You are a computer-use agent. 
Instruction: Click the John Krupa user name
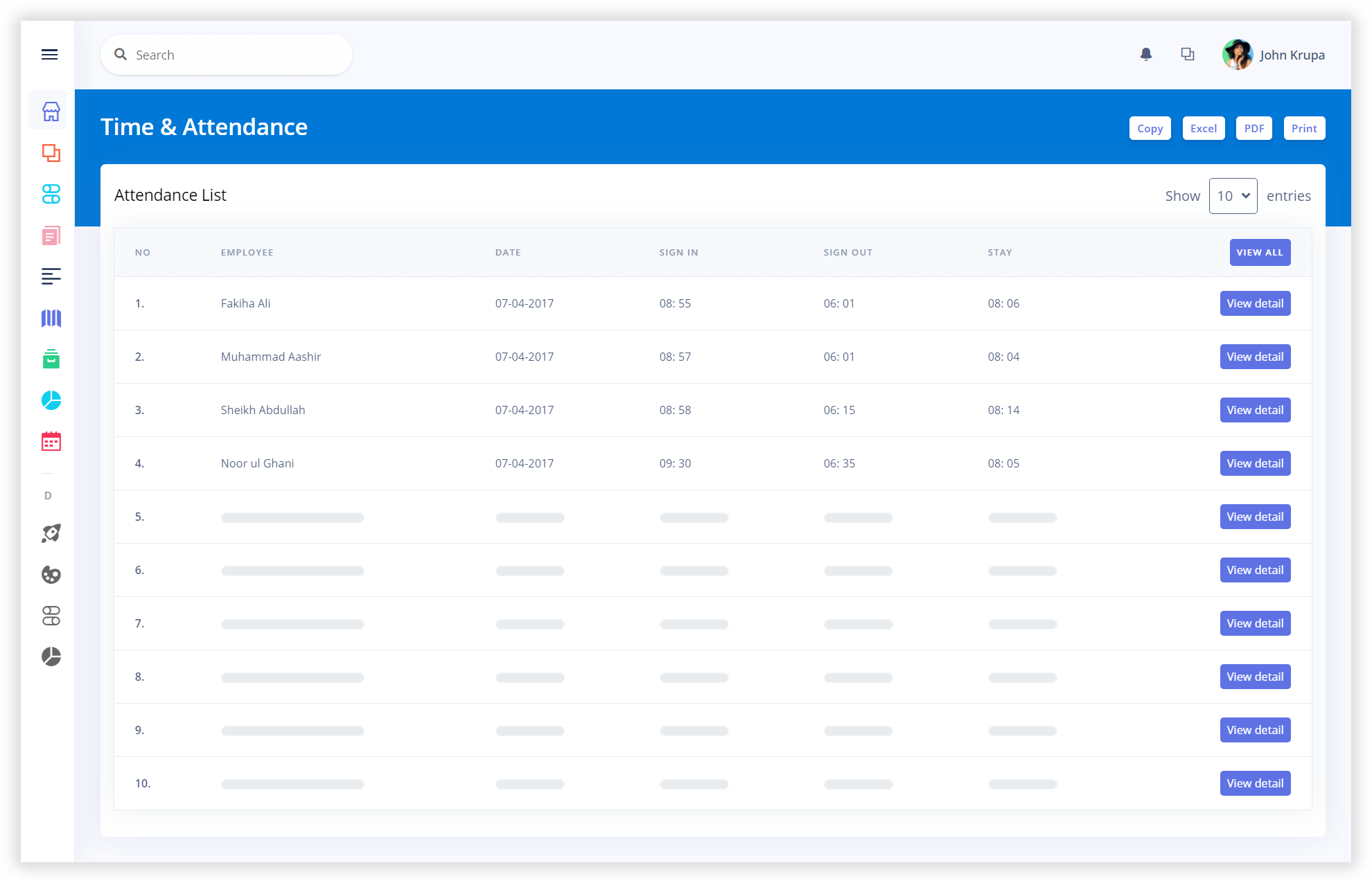1292,55
